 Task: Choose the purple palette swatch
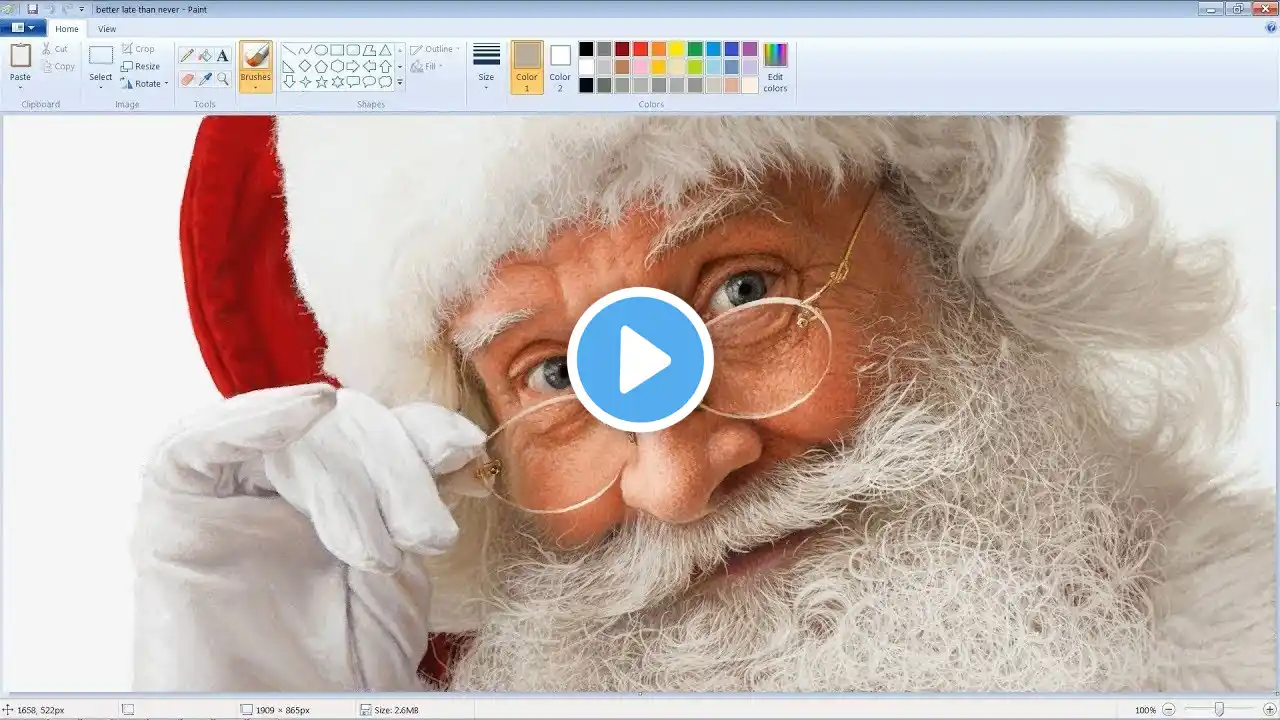pos(750,49)
